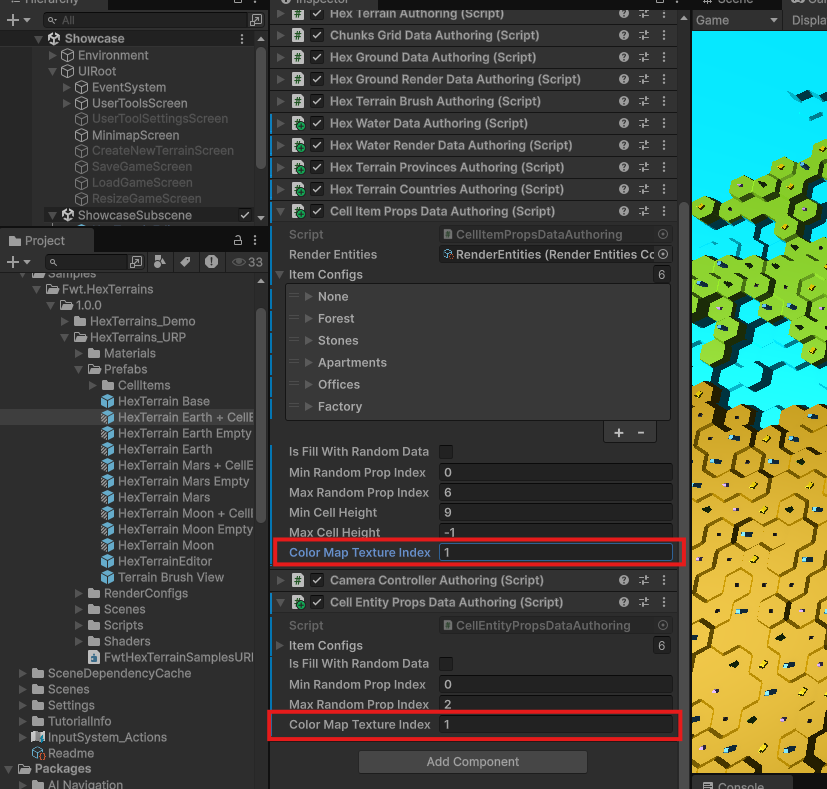Disable Chunks Grid Data Authoring component

click(x=317, y=35)
